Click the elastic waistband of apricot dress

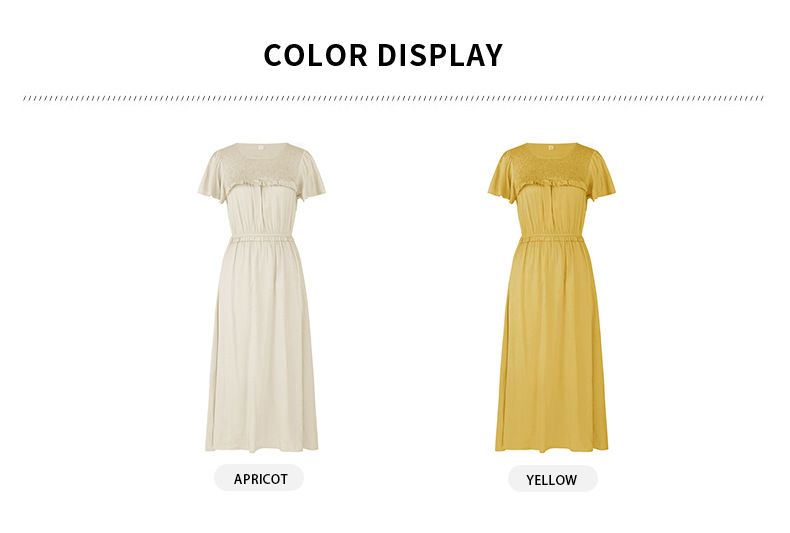261,239
